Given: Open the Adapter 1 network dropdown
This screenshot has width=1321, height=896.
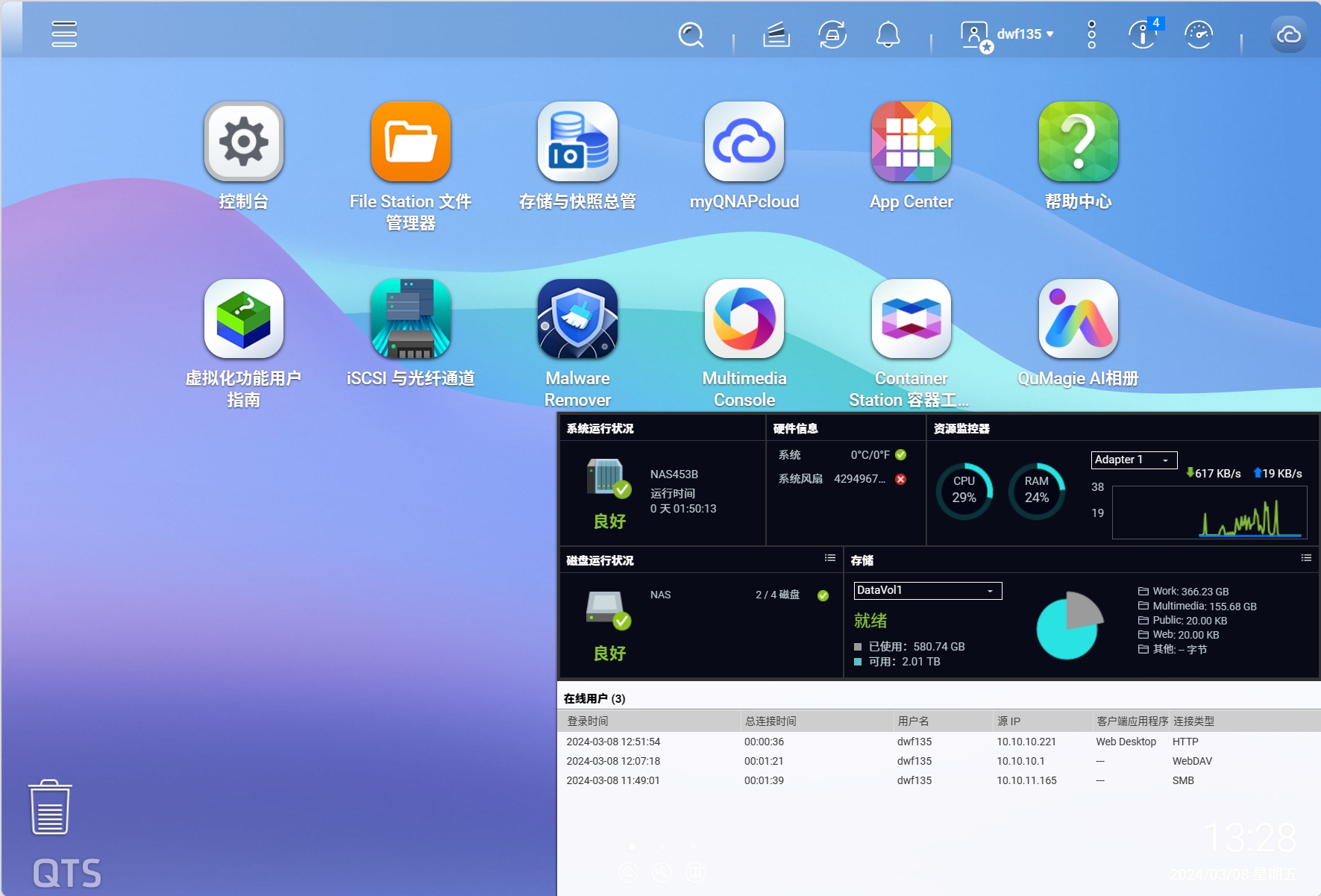Looking at the screenshot, I should pos(1134,460).
